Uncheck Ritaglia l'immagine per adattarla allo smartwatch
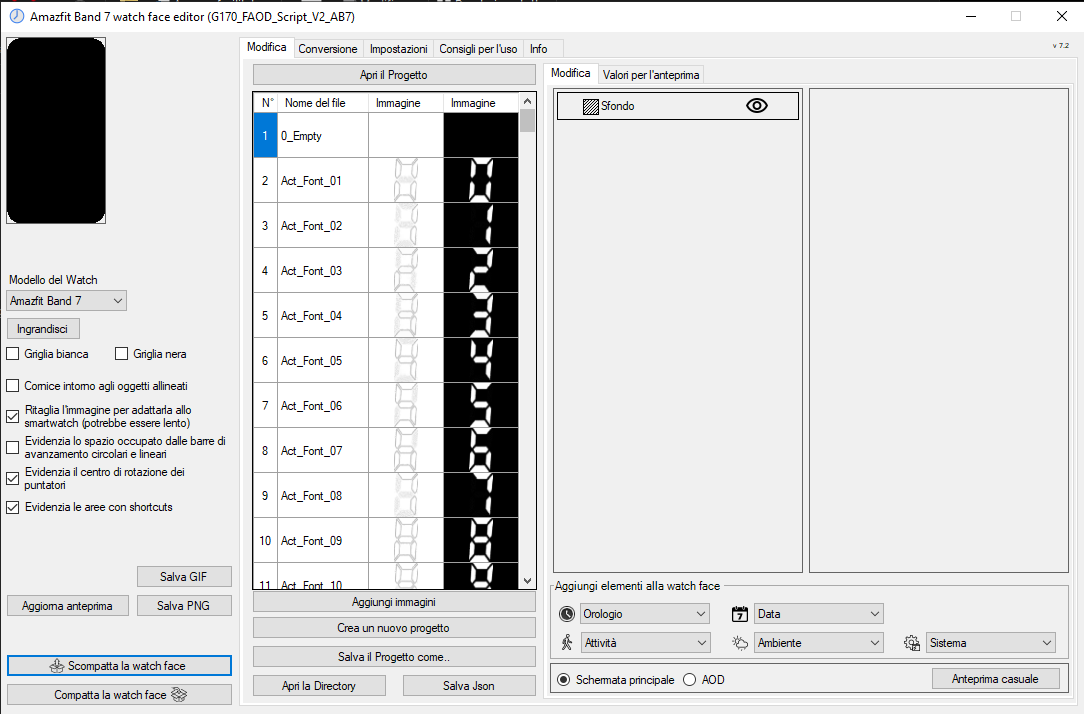Image resolution: width=1084 pixels, height=714 pixels. [12, 416]
